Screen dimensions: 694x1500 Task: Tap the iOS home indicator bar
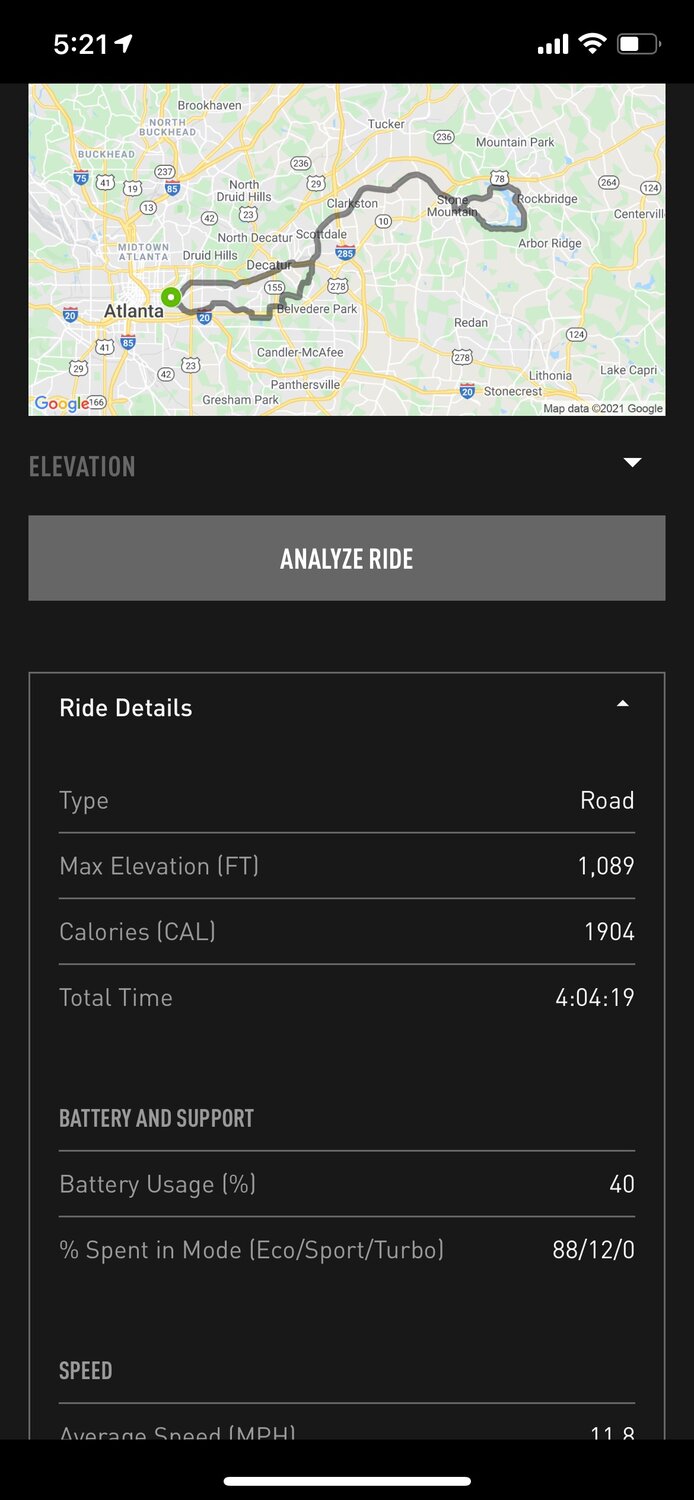[347, 1481]
